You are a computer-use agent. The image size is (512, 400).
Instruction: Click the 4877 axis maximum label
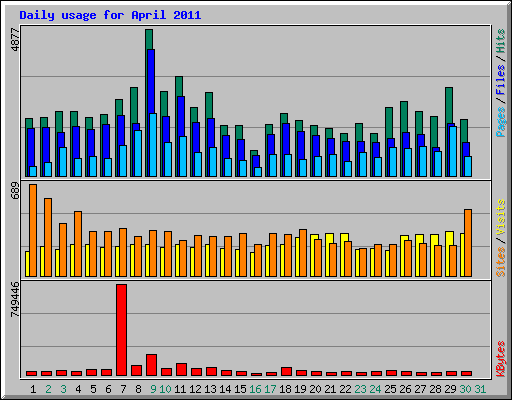[x=15, y=40]
